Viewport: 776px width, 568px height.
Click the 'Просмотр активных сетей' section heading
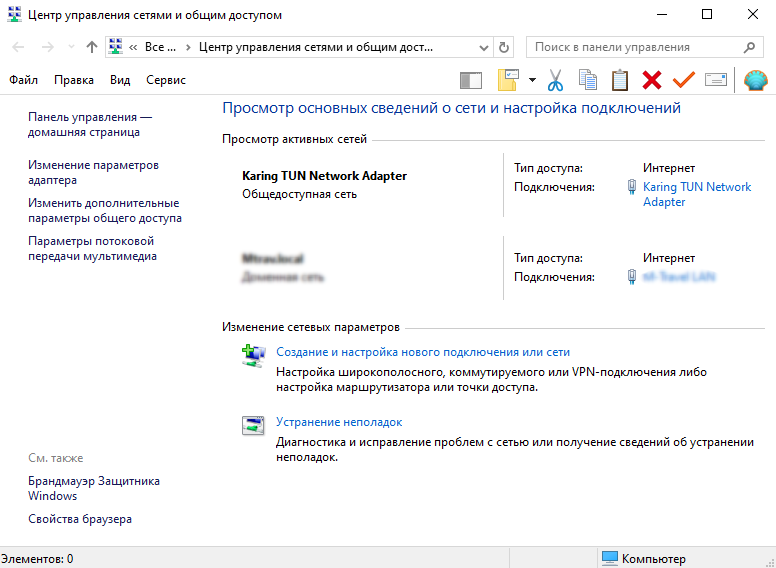point(294,139)
